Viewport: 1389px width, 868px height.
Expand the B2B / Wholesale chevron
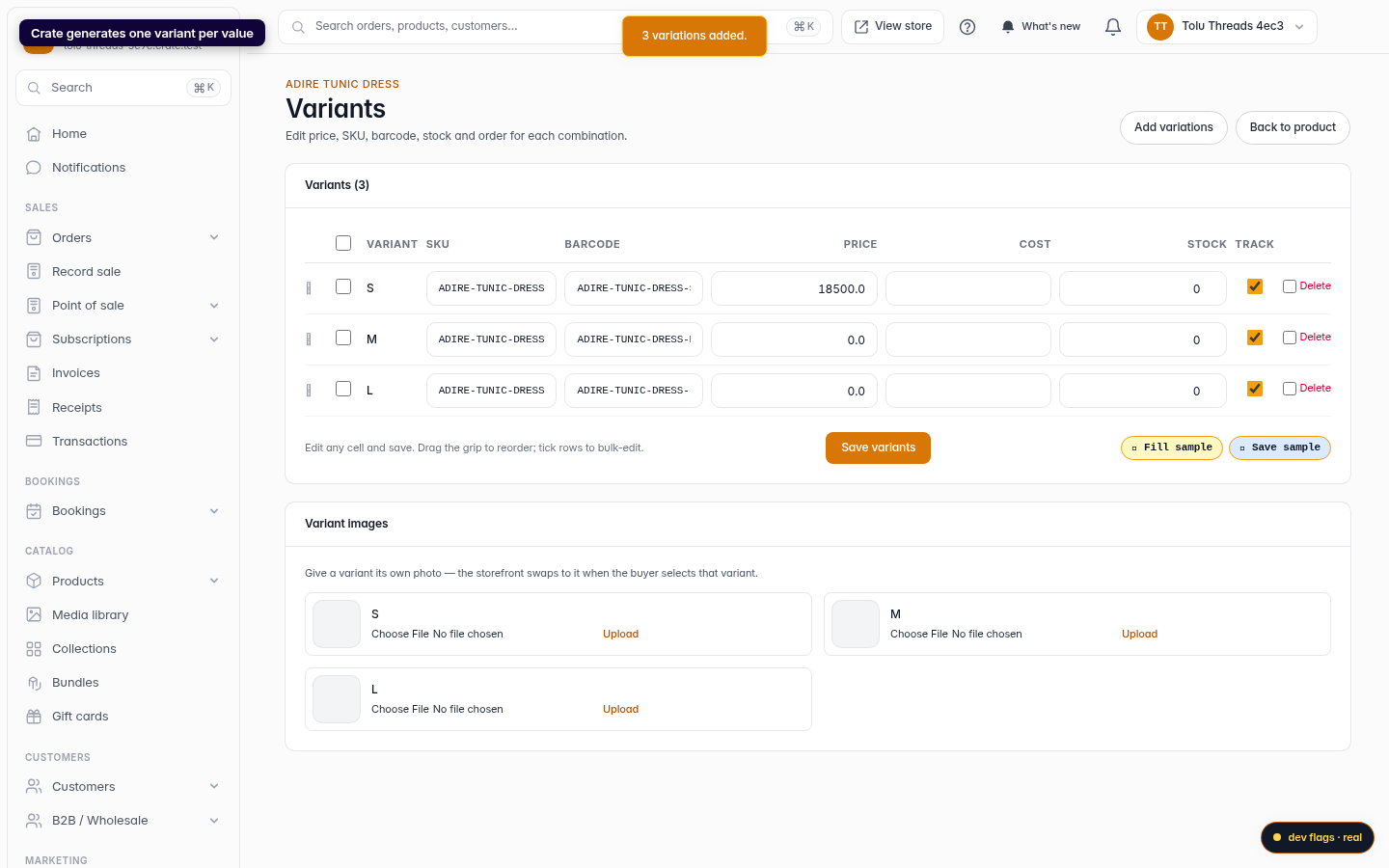214,821
